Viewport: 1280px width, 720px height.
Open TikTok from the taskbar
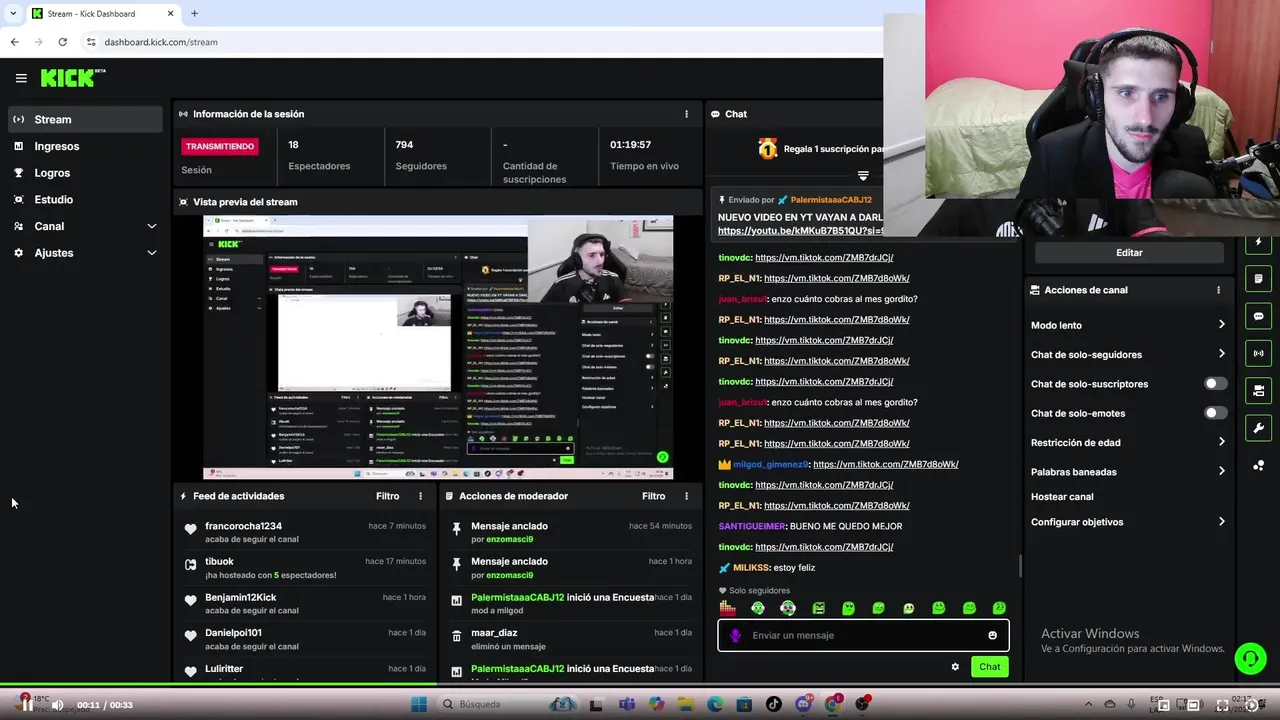(773, 704)
